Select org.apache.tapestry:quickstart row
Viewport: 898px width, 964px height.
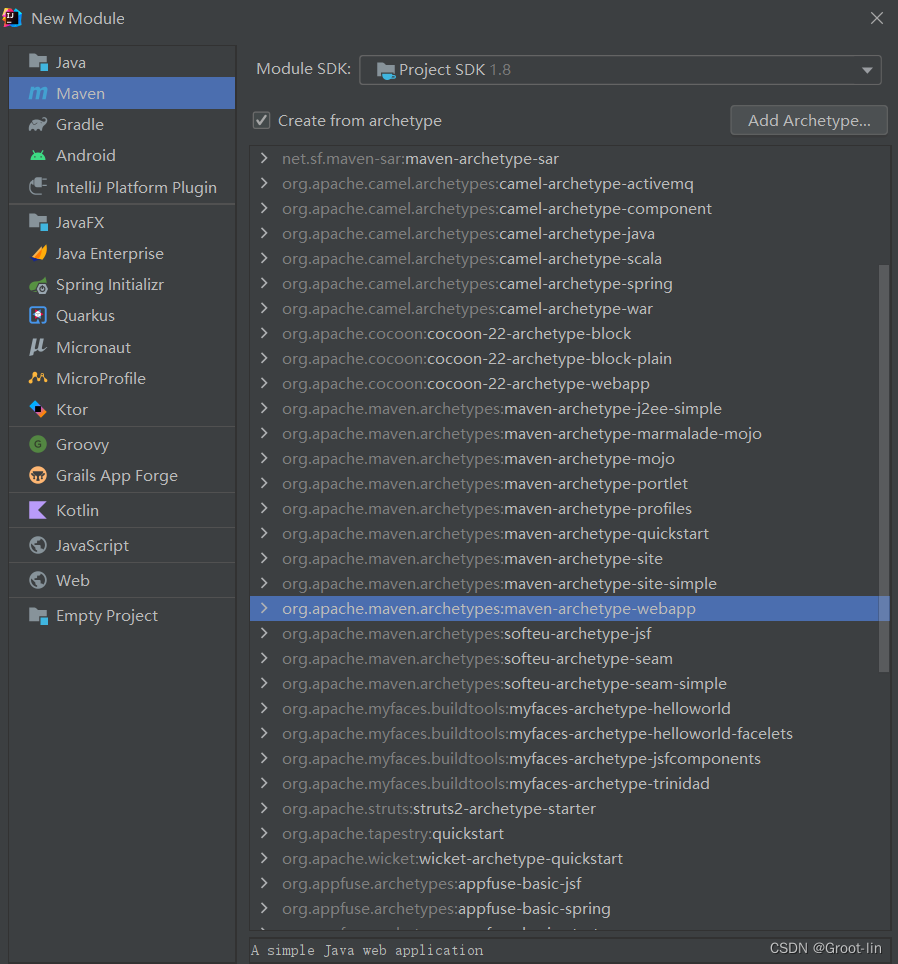pyautogui.click(x=570, y=834)
